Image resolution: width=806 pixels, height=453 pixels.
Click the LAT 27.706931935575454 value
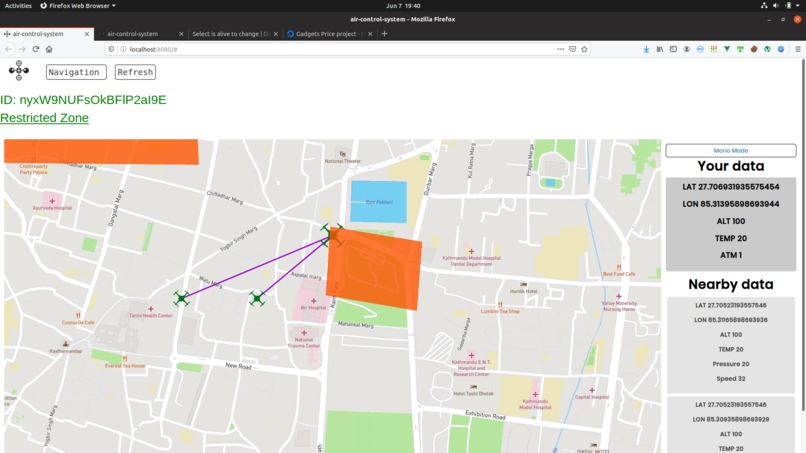coord(730,187)
